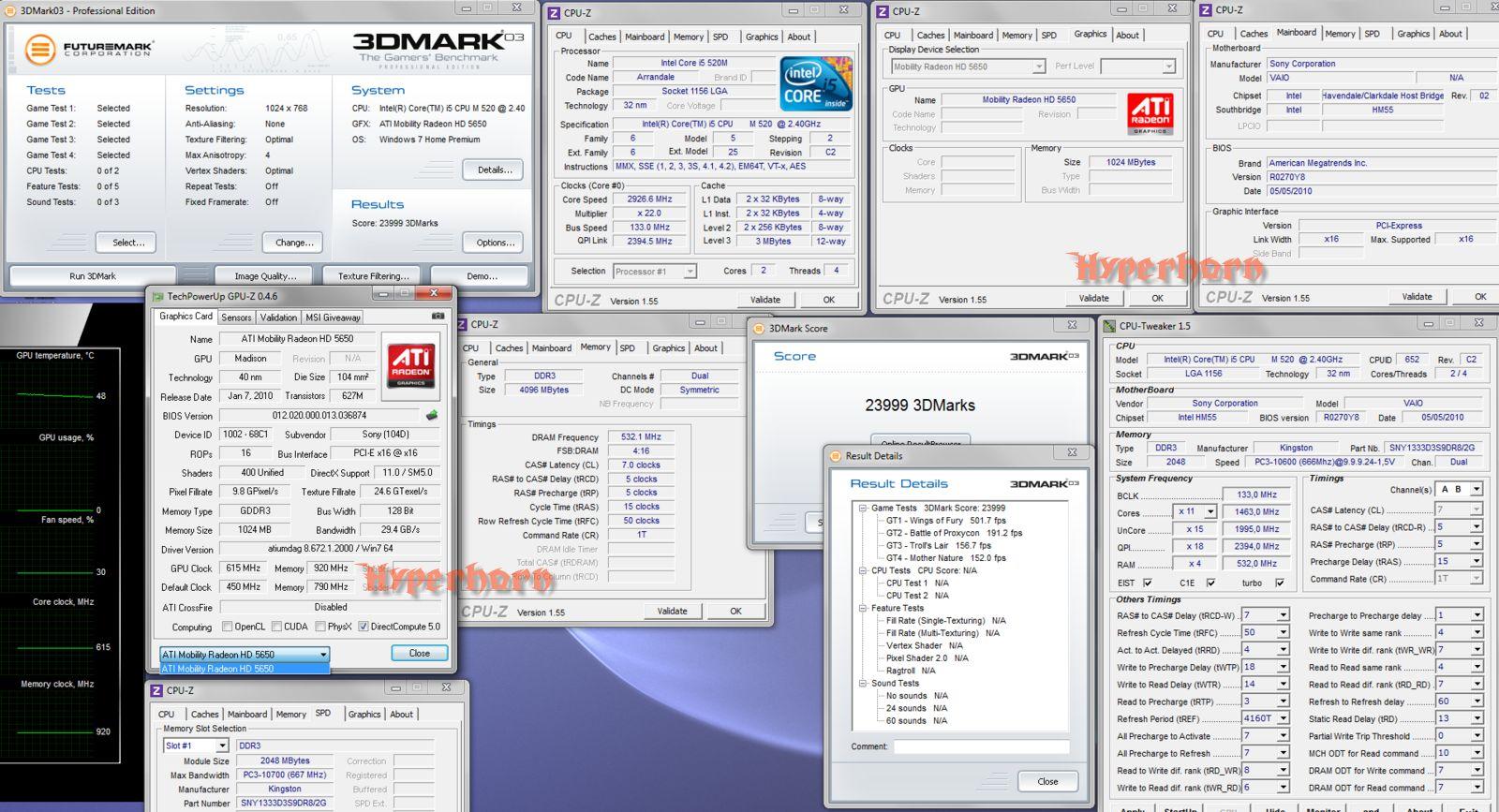Click the GPU-Z BIOS Version field
Image resolution: width=1499 pixels, height=812 pixels.
click(319, 415)
